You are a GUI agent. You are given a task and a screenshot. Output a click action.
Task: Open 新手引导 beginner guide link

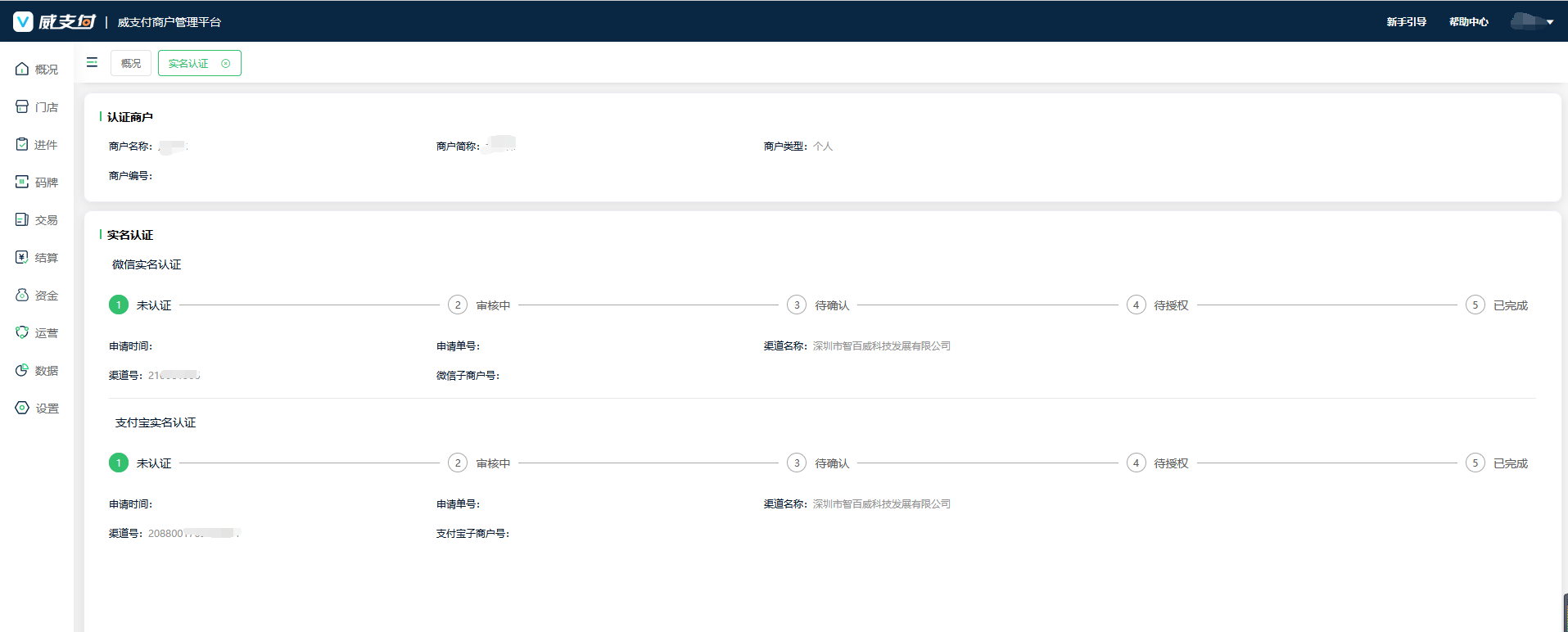coord(1406,22)
